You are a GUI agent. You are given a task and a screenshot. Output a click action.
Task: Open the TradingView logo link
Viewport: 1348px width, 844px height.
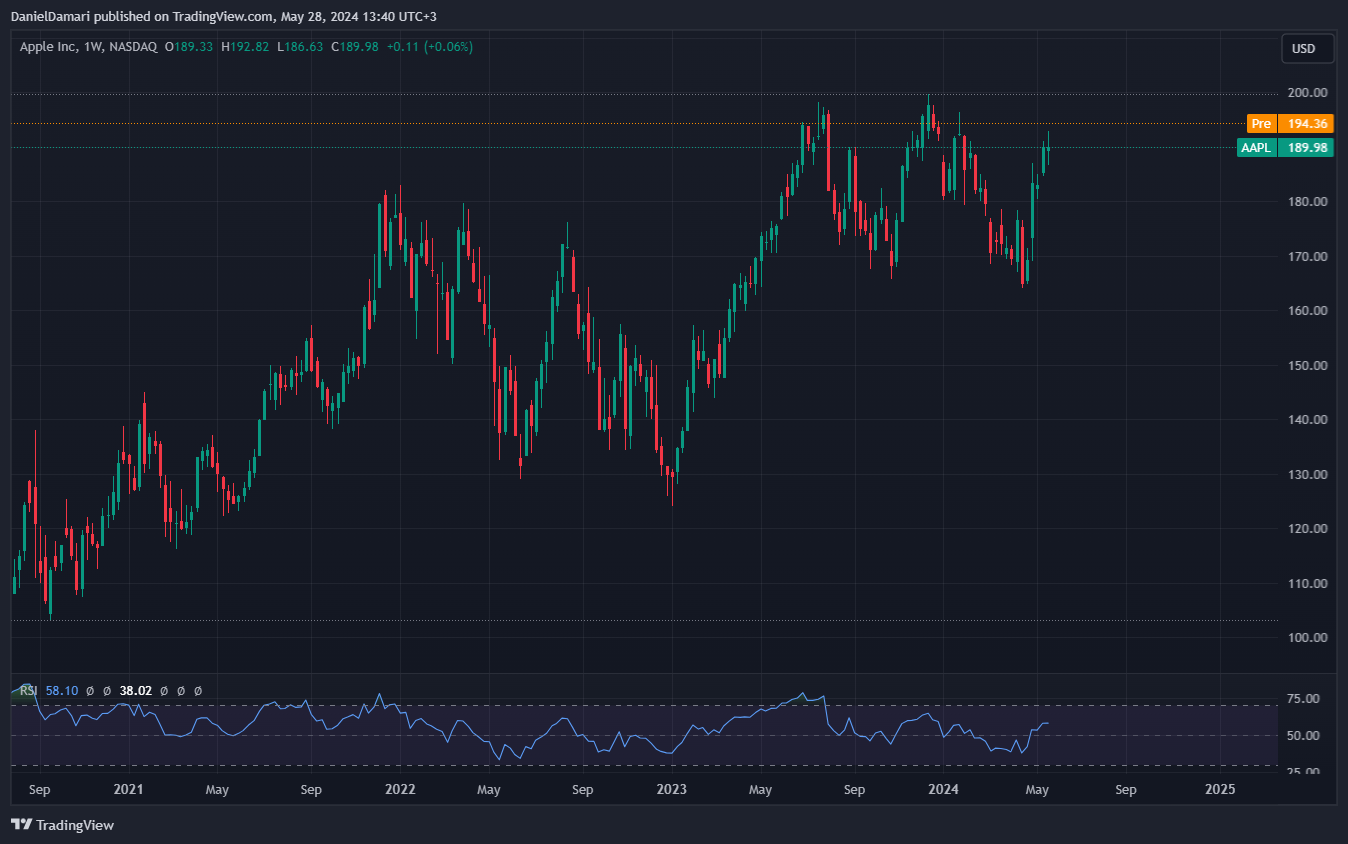tap(62, 825)
